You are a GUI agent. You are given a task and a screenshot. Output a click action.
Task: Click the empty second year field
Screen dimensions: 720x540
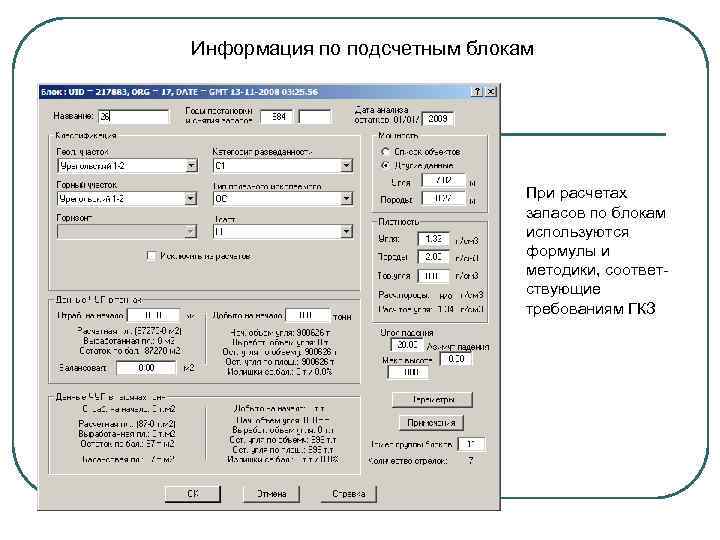(x=315, y=117)
